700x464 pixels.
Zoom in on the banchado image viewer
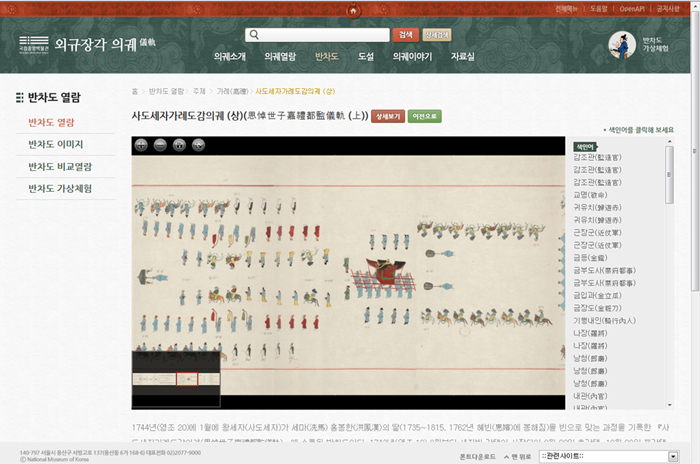click(141, 145)
